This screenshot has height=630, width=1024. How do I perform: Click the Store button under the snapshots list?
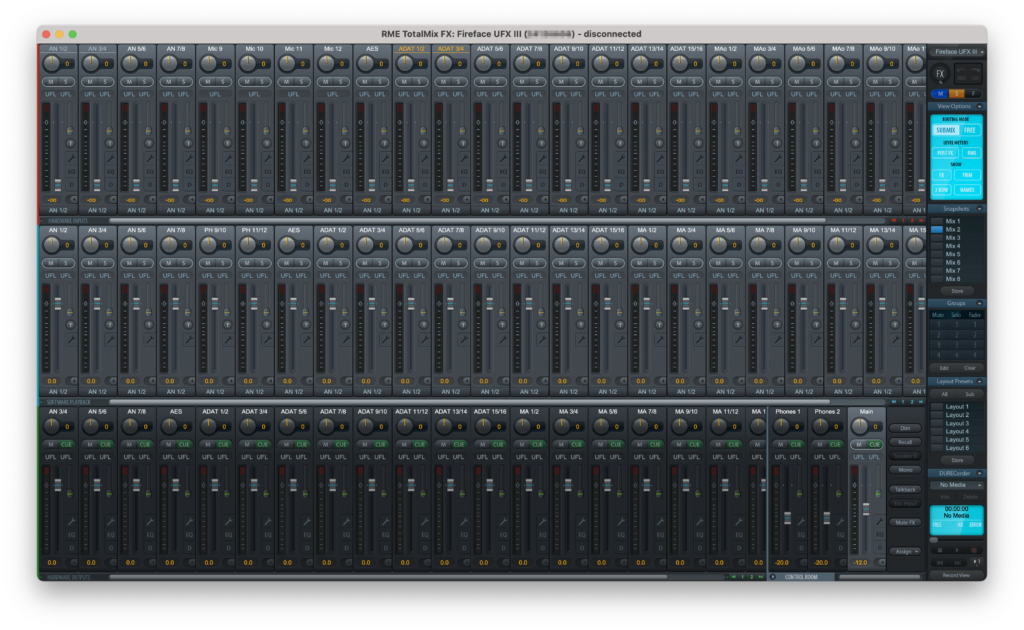click(x=957, y=291)
